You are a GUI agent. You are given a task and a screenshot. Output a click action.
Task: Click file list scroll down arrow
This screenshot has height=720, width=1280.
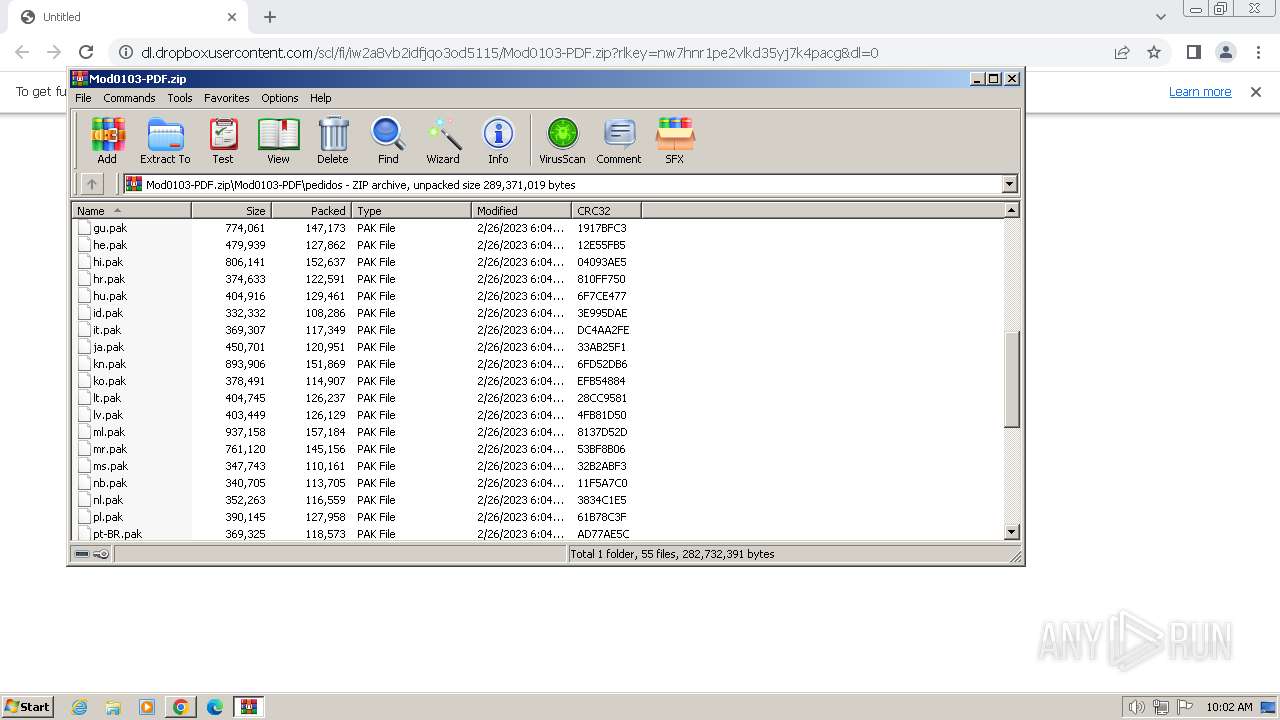1012,533
